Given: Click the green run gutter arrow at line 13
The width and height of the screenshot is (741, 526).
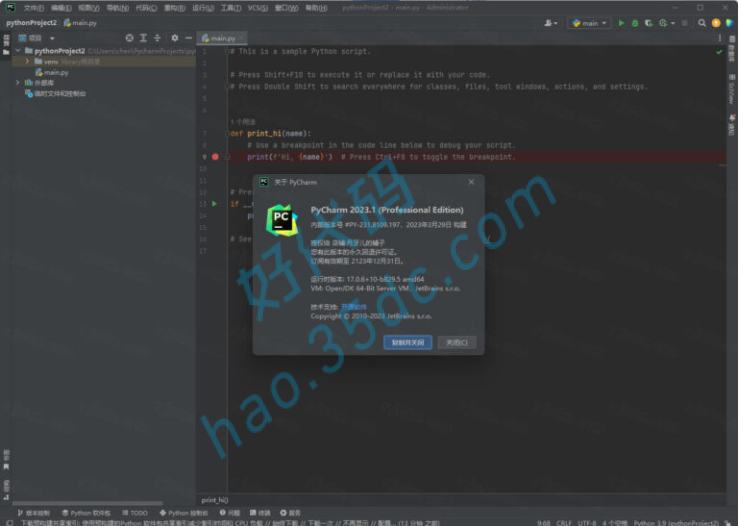Looking at the screenshot, I should click(x=215, y=204).
